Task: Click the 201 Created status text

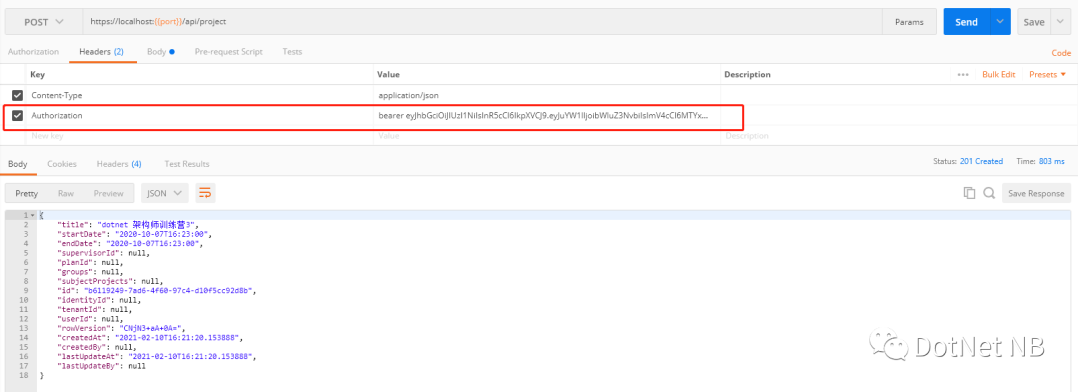Action: [x=981, y=161]
